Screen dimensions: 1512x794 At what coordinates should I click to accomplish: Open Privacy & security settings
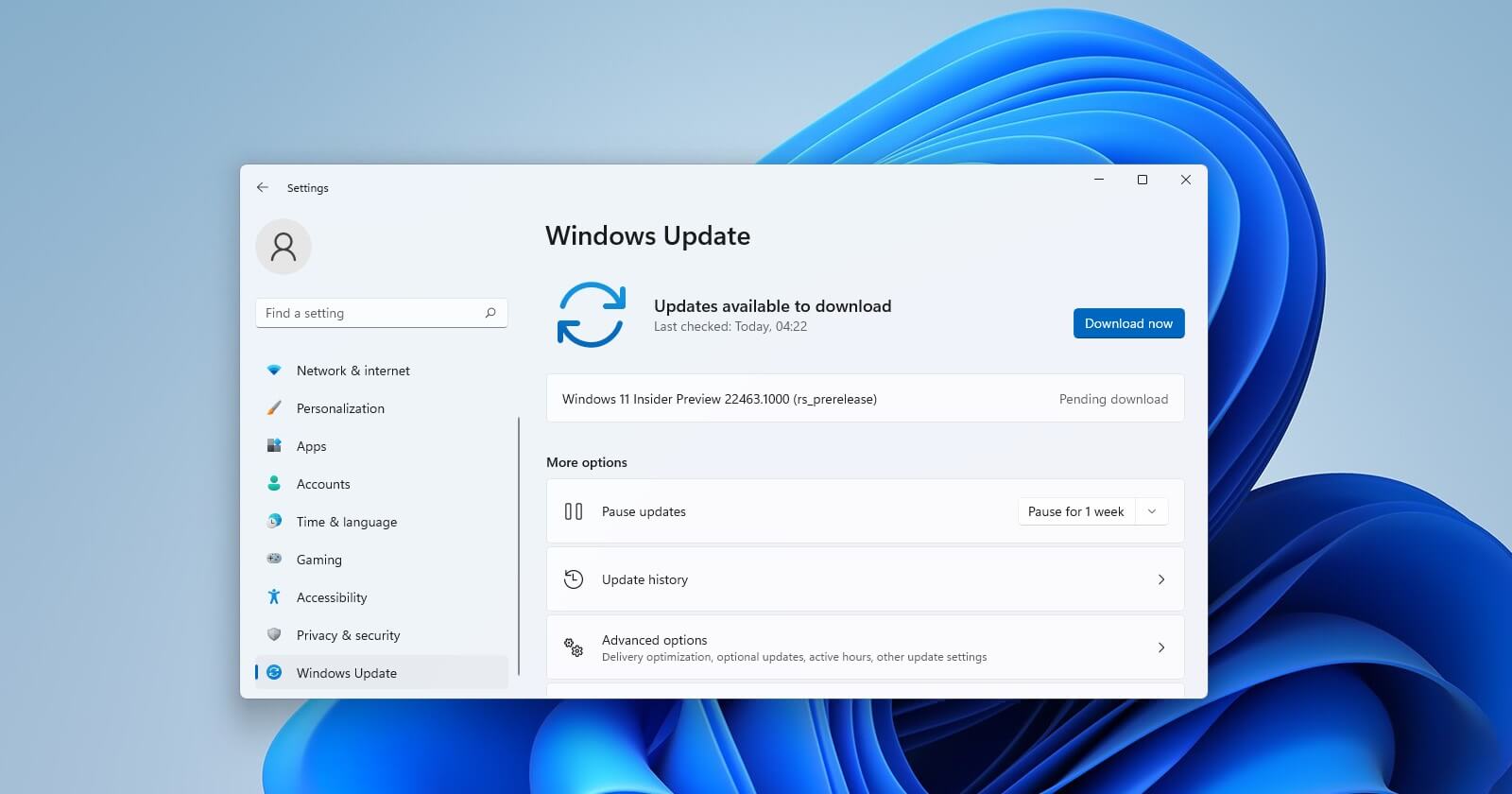click(382, 635)
